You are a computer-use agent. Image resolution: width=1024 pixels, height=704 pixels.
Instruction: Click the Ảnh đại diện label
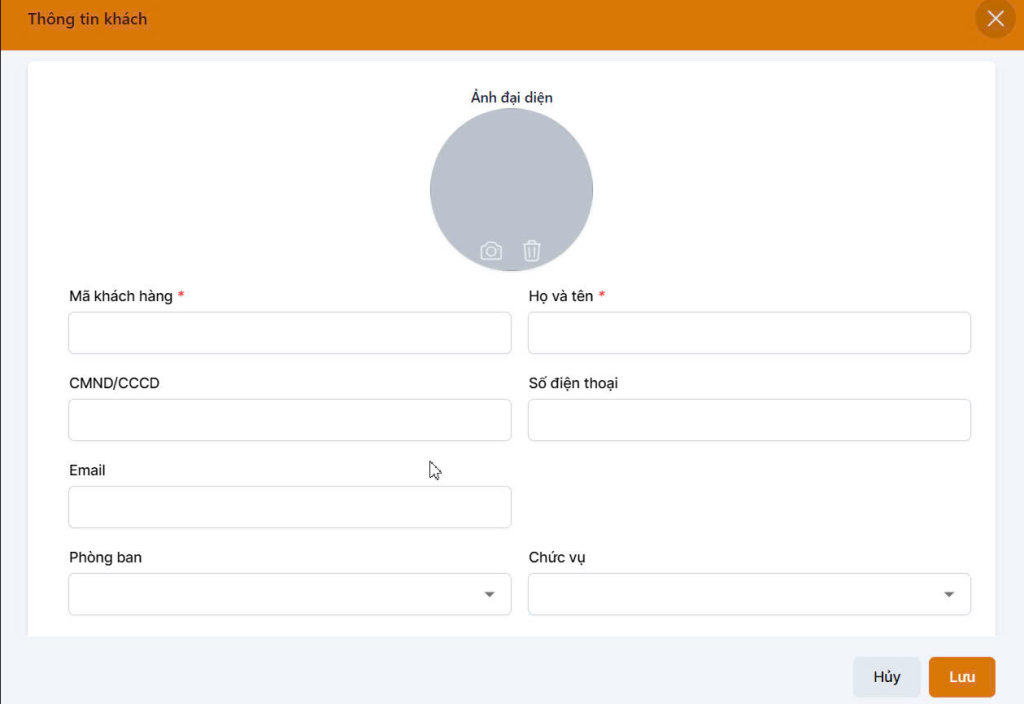point(511,97)
